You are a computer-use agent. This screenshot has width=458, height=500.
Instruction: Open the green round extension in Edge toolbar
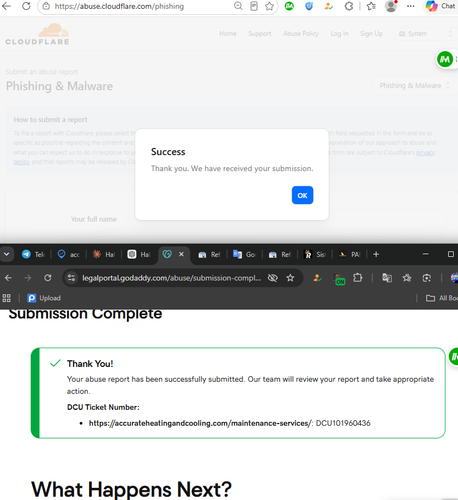point(289,6)
